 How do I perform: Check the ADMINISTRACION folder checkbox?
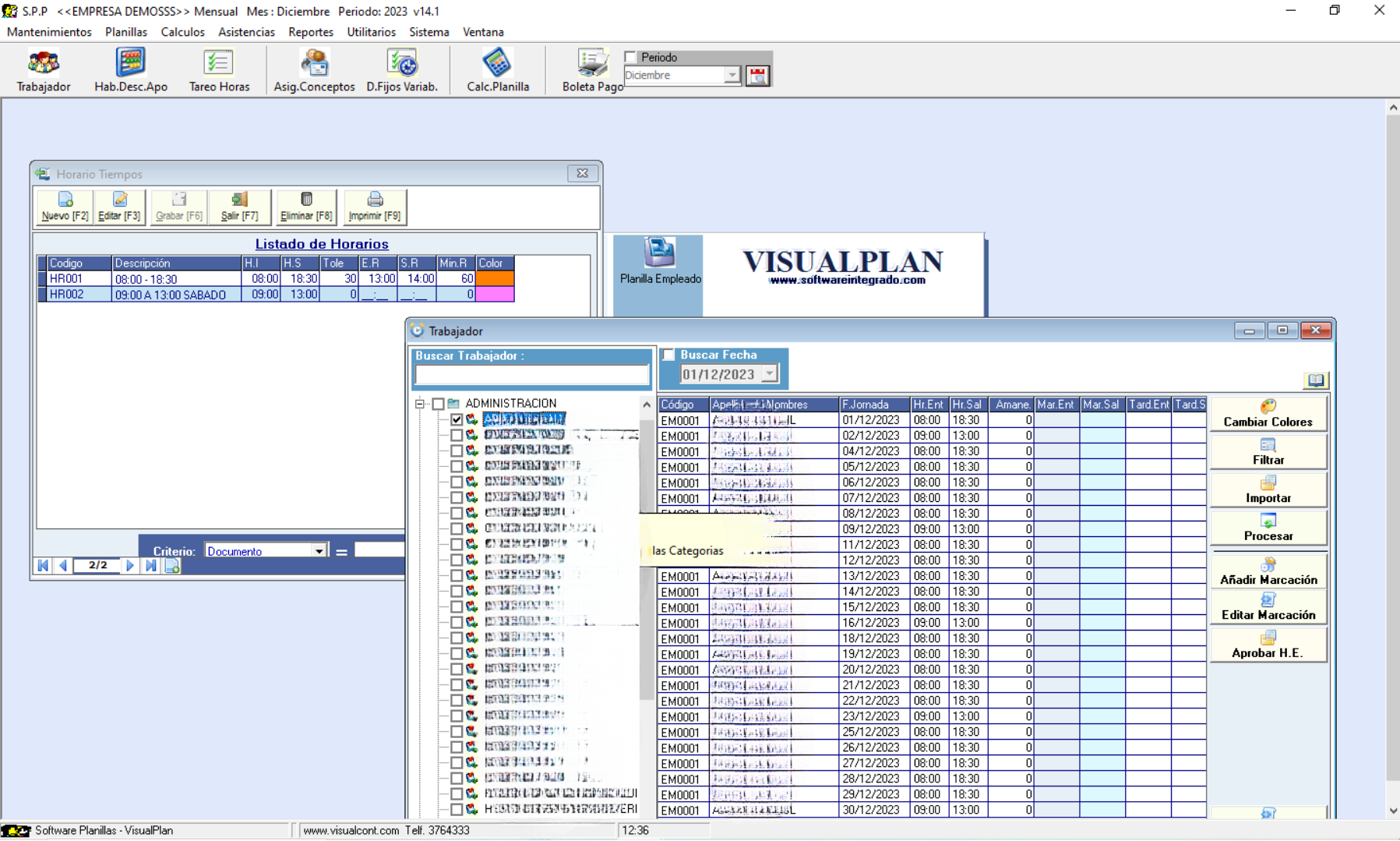[x=439, y=404]
